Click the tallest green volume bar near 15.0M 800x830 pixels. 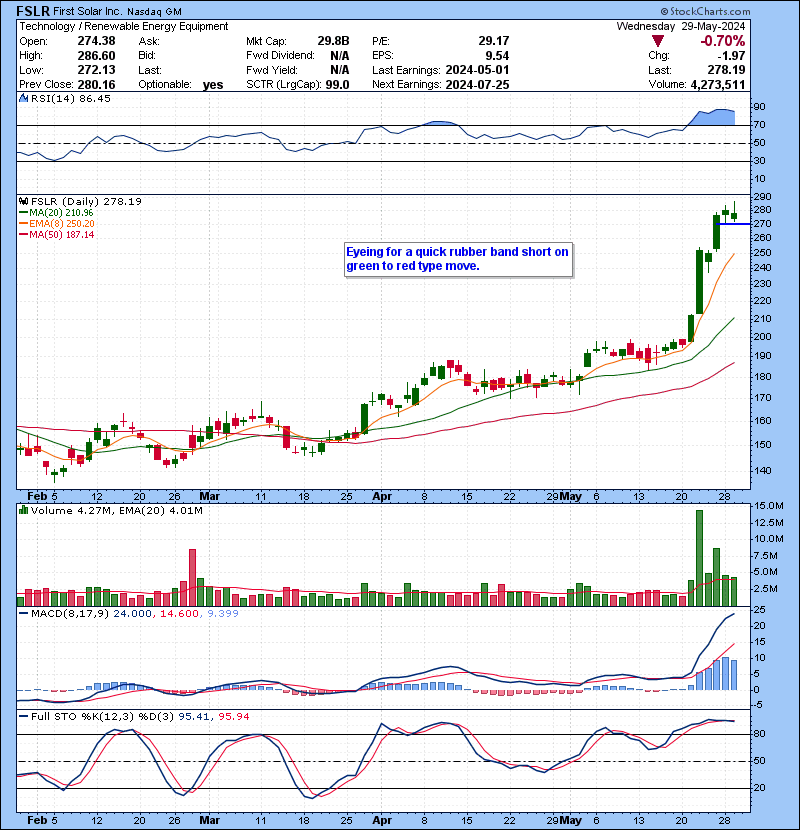point(699,558)
